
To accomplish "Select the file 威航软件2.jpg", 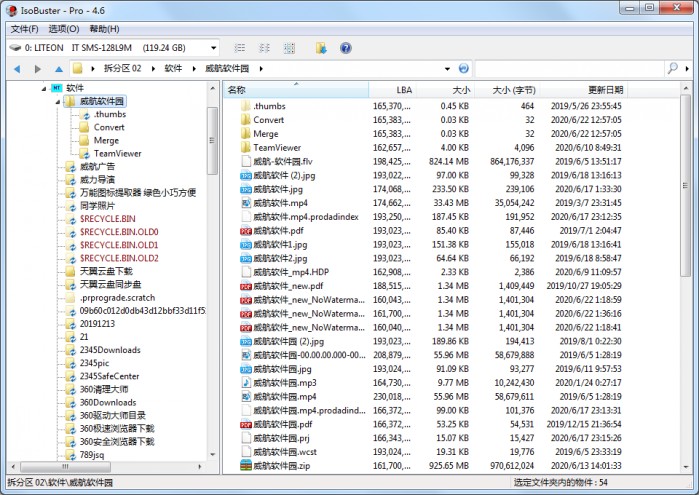I will click(x=280, y=258).
